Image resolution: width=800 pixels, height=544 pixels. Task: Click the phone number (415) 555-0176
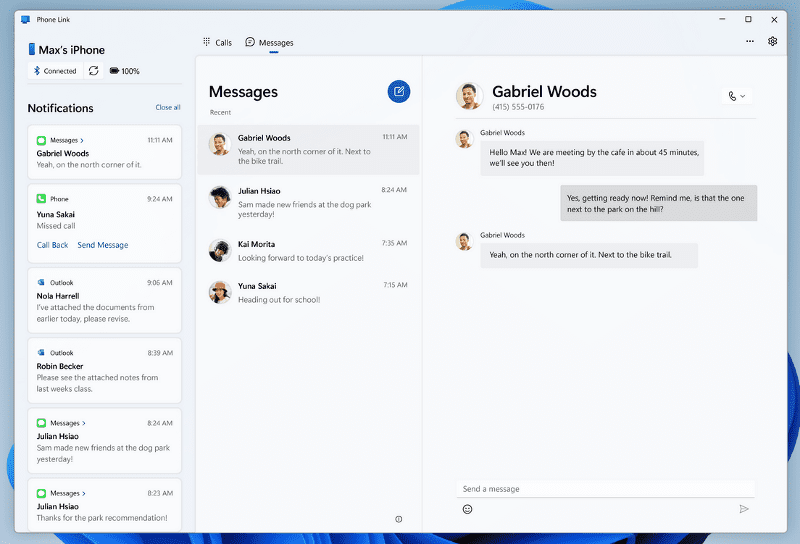pyautogui.click(x=518, y=107)
